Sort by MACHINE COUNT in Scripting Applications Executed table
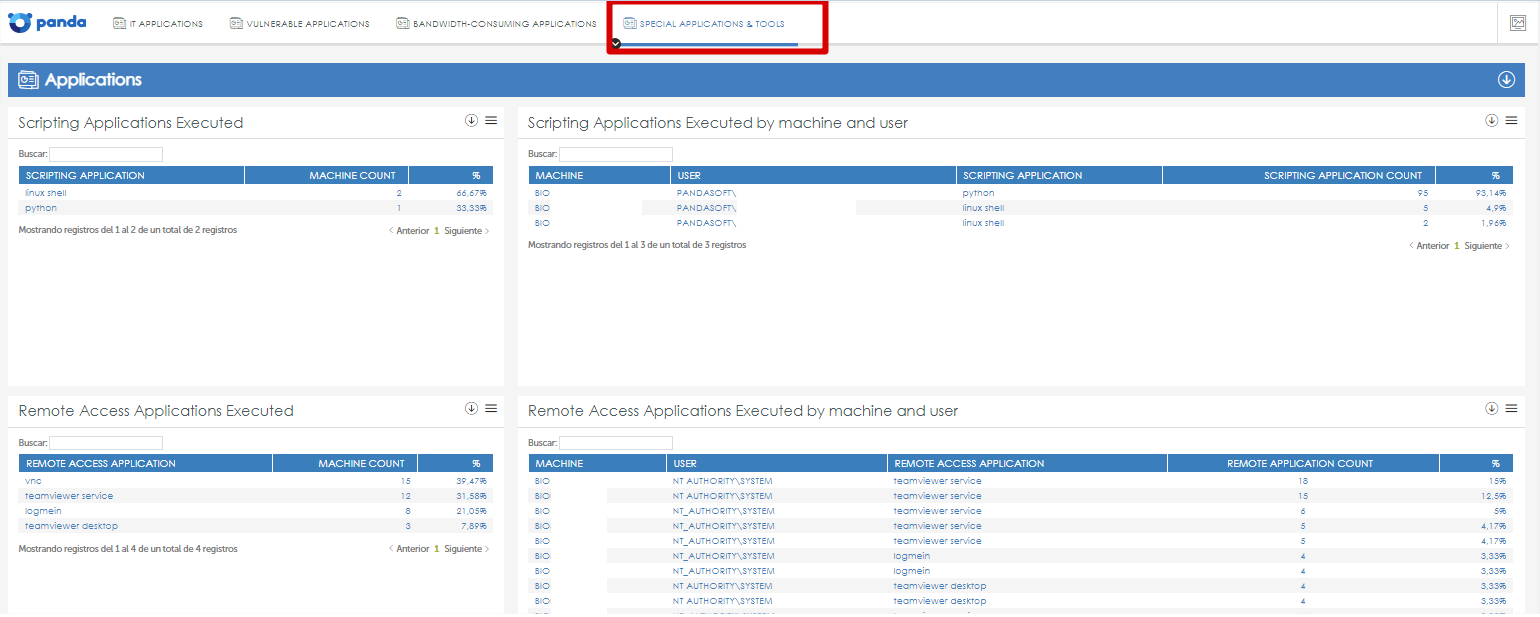 coord(327,175)
